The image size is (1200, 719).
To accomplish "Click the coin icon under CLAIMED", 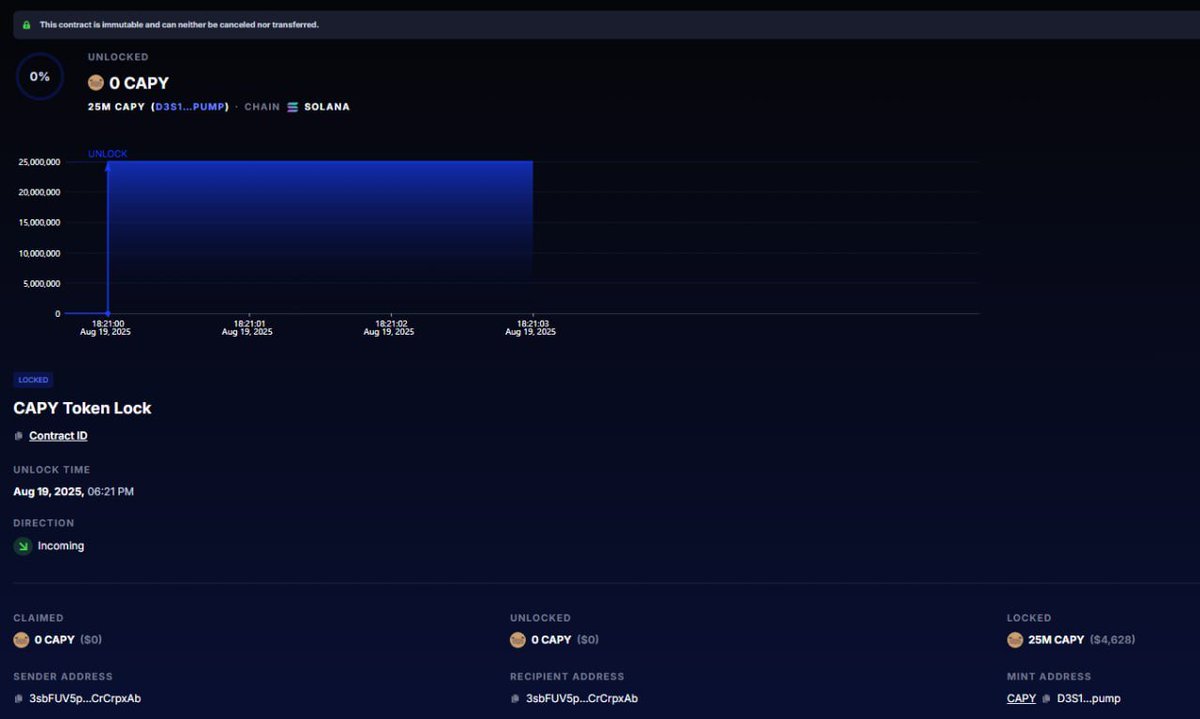I will tap(21, 640).
